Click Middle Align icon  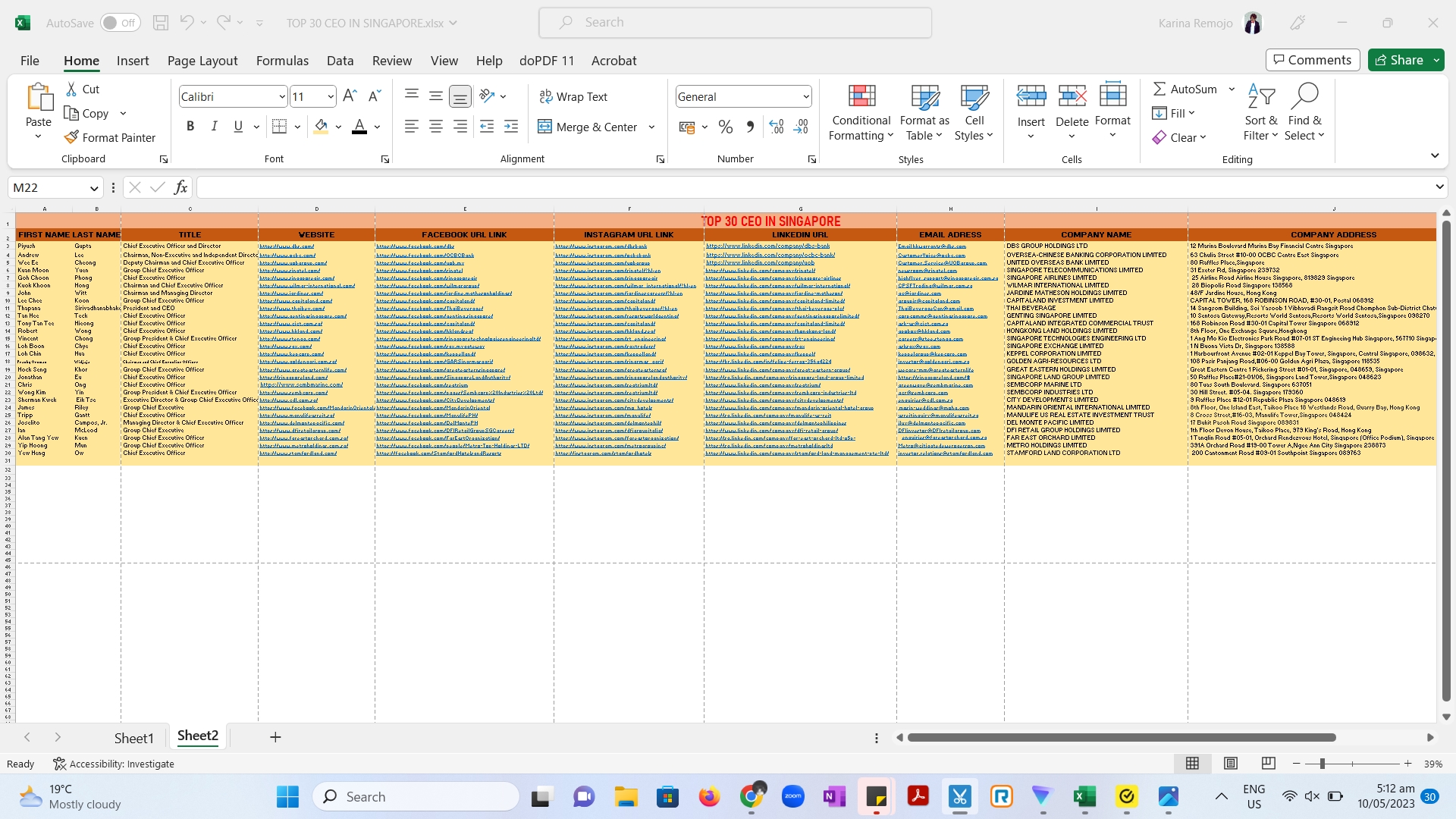[436, 96]
